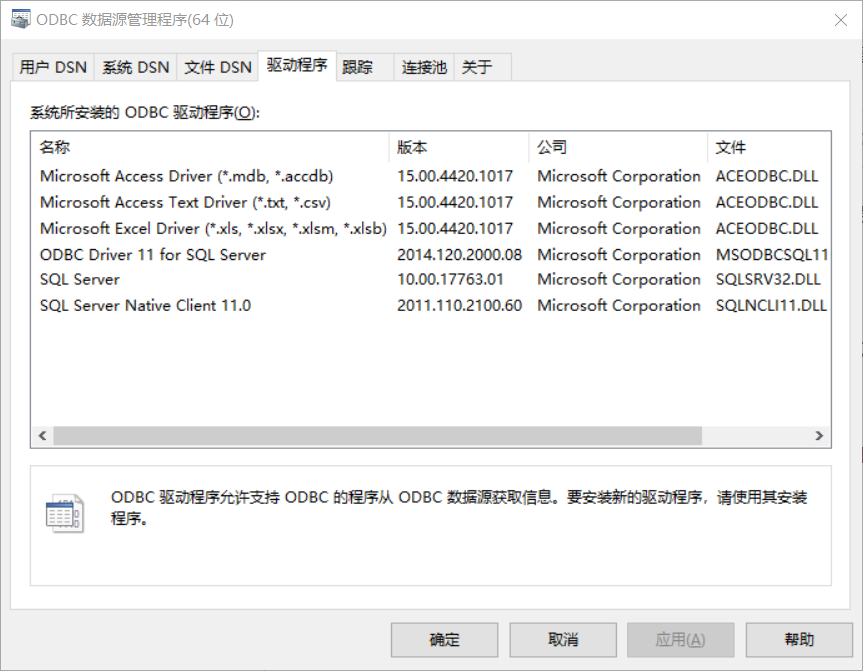Click the SQLSRV32.DLL file cell
The width and height of the screenshot is (863, 671).
pos(768,280)
